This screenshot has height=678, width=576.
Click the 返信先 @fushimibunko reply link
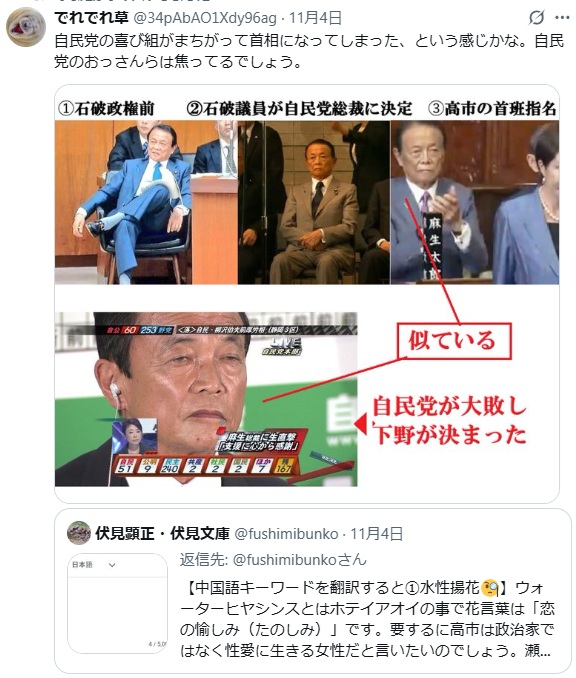click(x=273, y=560)
